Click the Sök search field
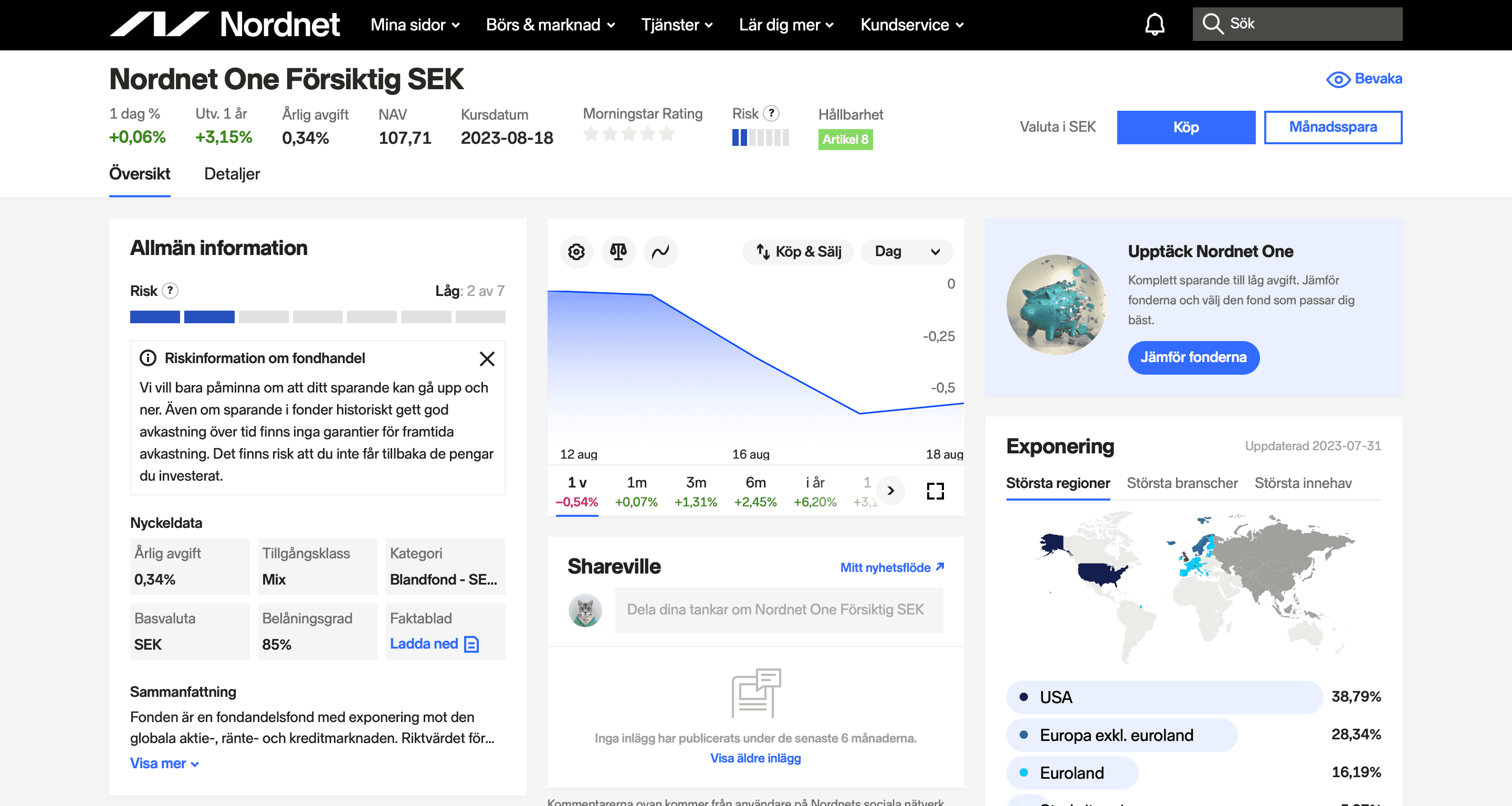Image resolution: width=1512 pixels, height=806 pixels. (1297, 24)
